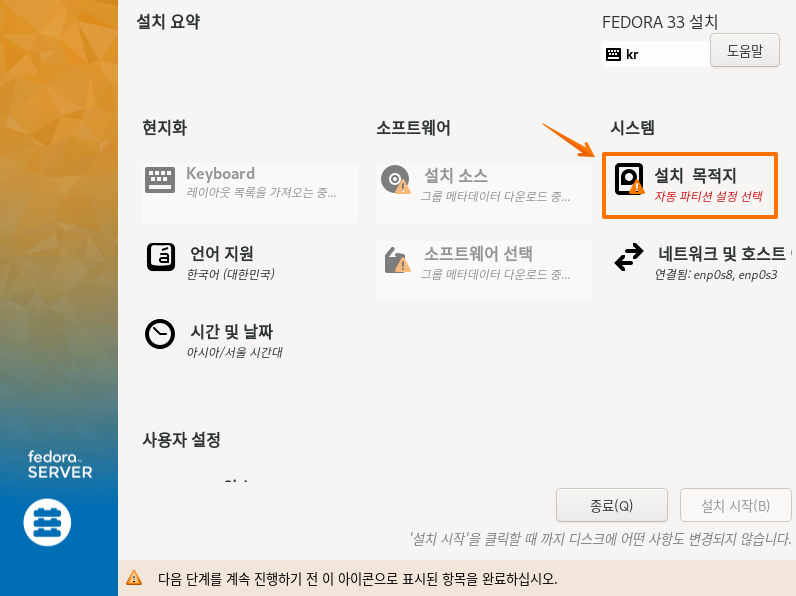Click the 연결됨: enp0s8, enp0s3 status text

tap(716, 275)
